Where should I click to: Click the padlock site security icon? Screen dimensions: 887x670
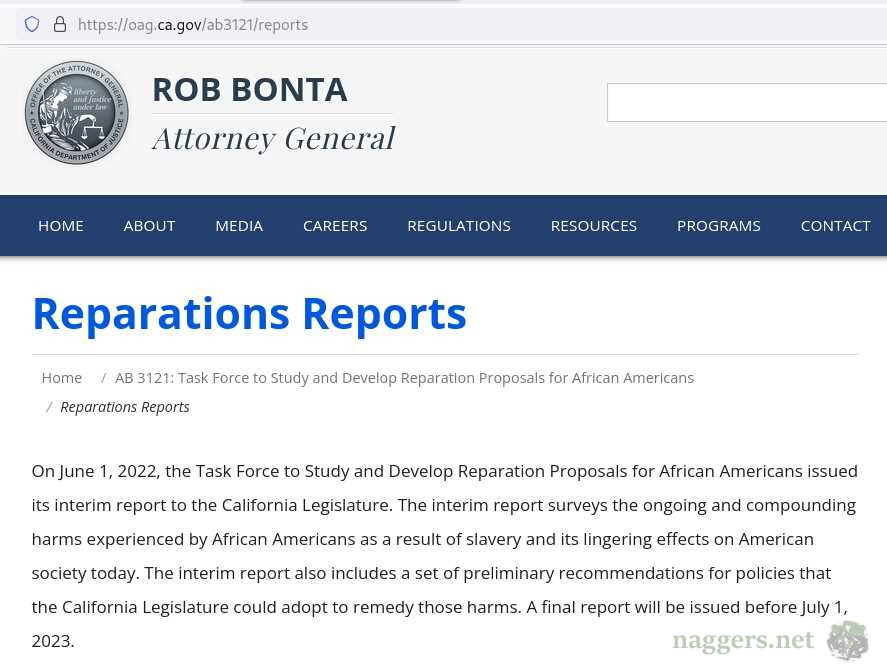coord(60,24)
